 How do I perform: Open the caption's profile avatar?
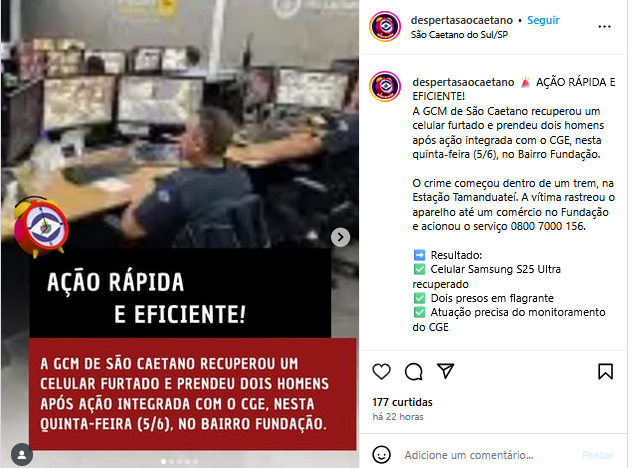pyautogui.click(x=385, y=86)
